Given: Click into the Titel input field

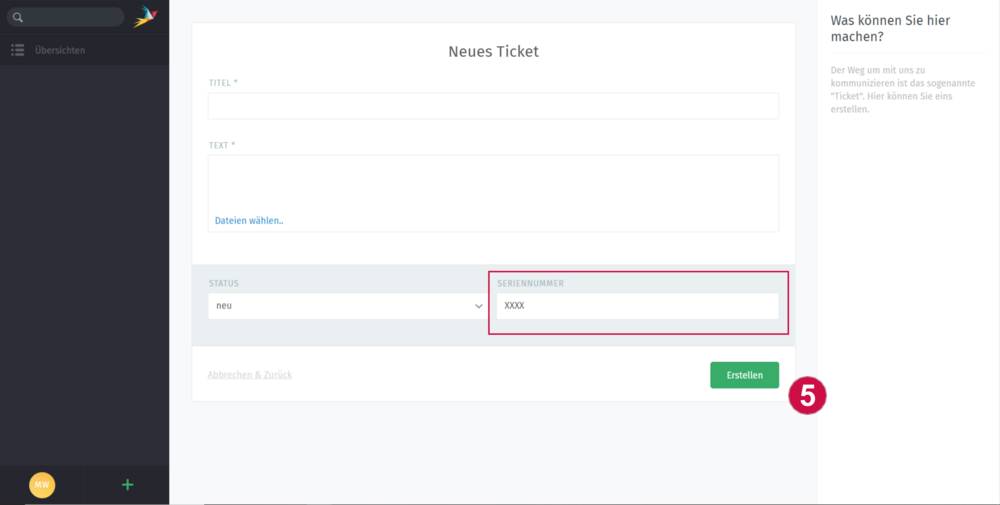Looking at the screenshot, I should tap(493, 106).
